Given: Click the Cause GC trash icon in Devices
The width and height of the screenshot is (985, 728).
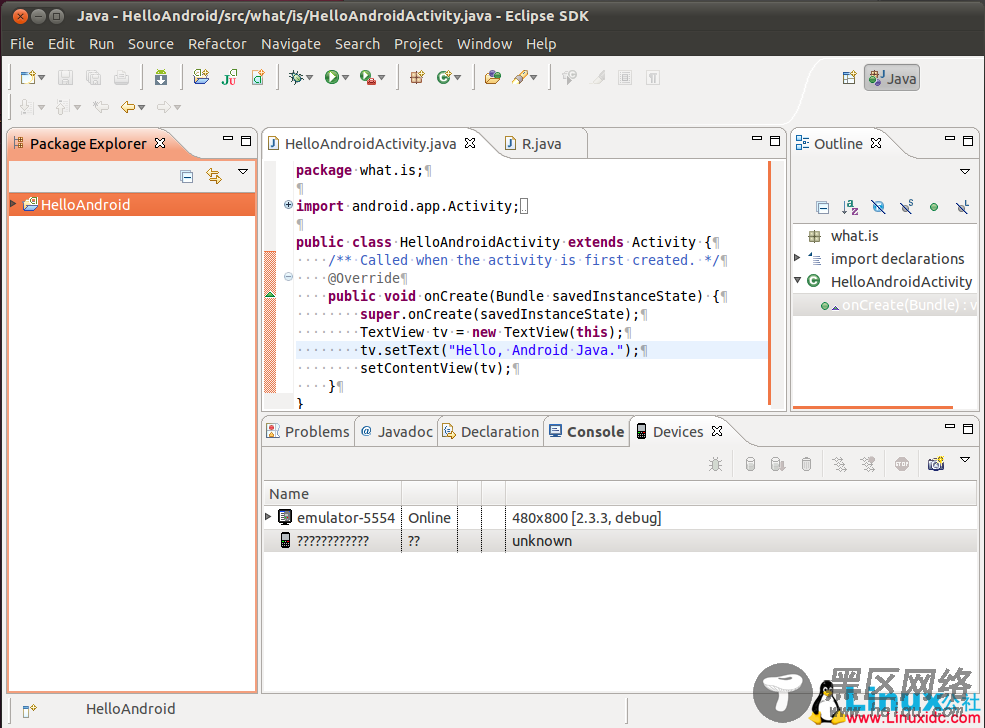Looking at the screenshot, I should pos(807,464).
